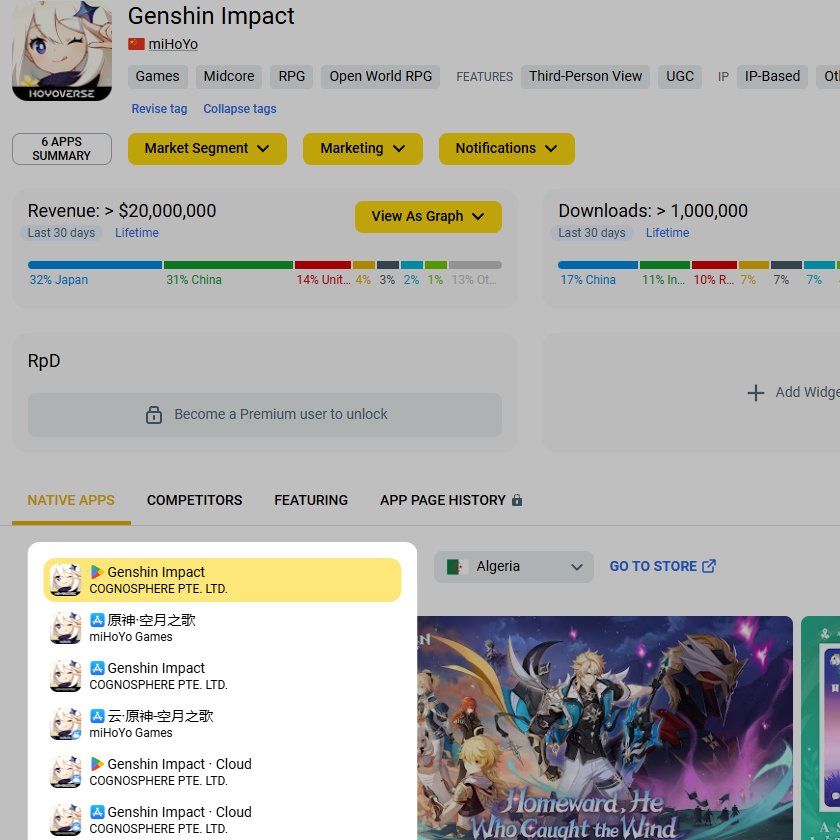This screenshot has height=840, width=840.
Task: Click blue Japan segment in revenue bar
Action: coord(95,265)
